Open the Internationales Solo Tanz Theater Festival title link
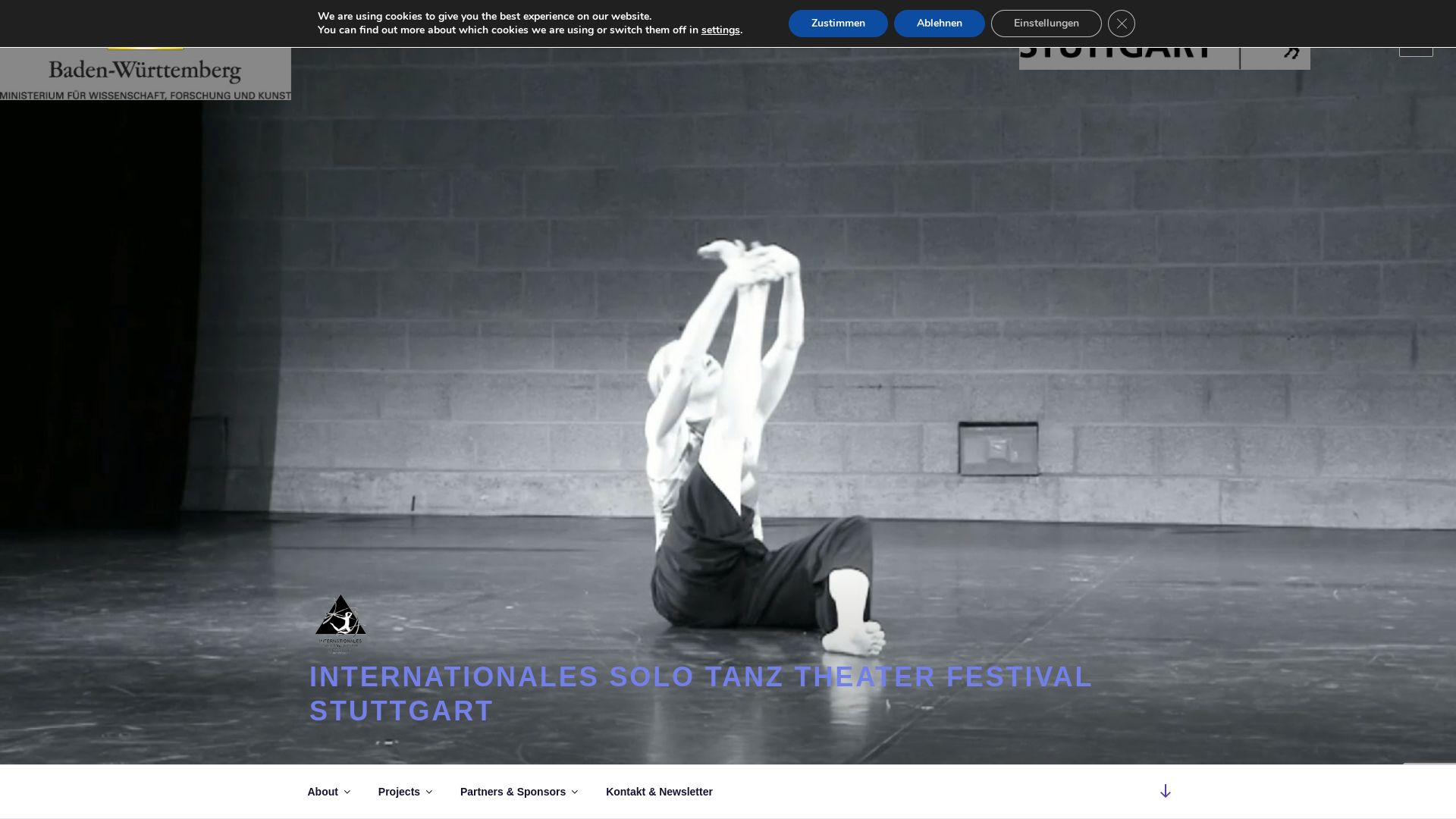1456x819 pixels. click(x=701, y=694)
